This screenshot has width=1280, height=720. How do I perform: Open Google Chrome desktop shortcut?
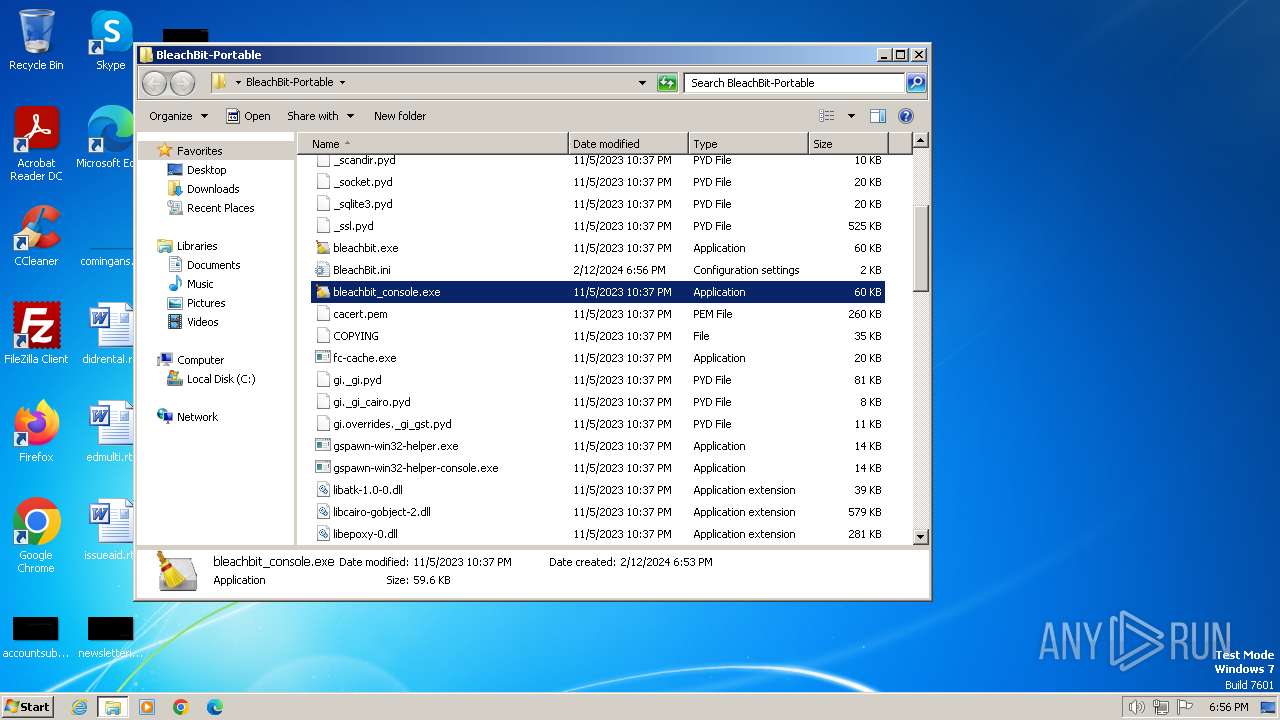pyautogui.click(x=36, y=536)
